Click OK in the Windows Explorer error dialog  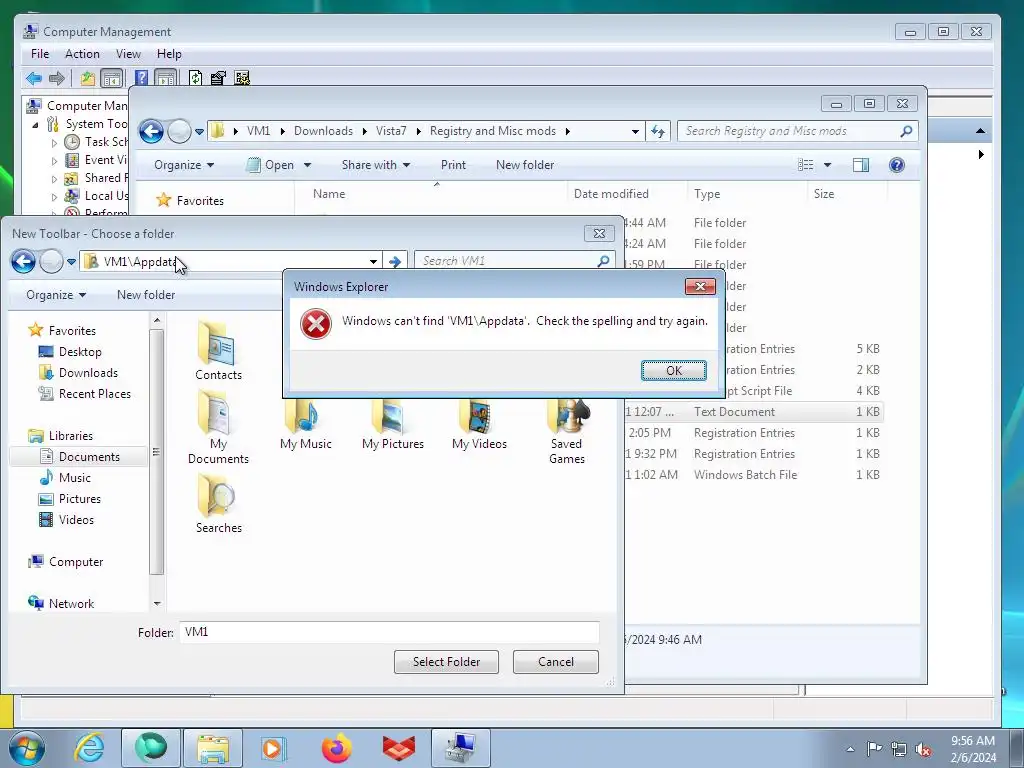tap(673, 370)
